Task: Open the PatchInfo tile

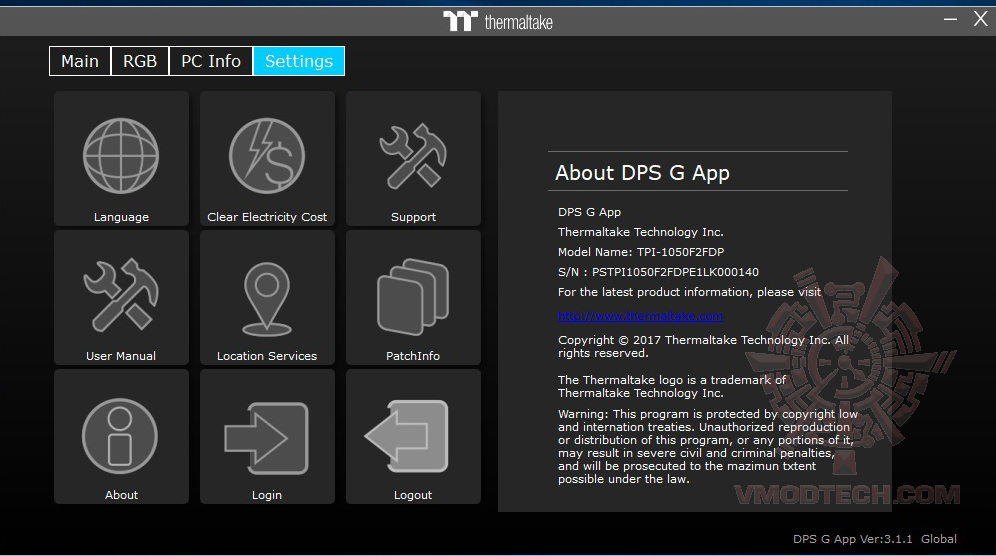Action: click(x=414, y=297)
